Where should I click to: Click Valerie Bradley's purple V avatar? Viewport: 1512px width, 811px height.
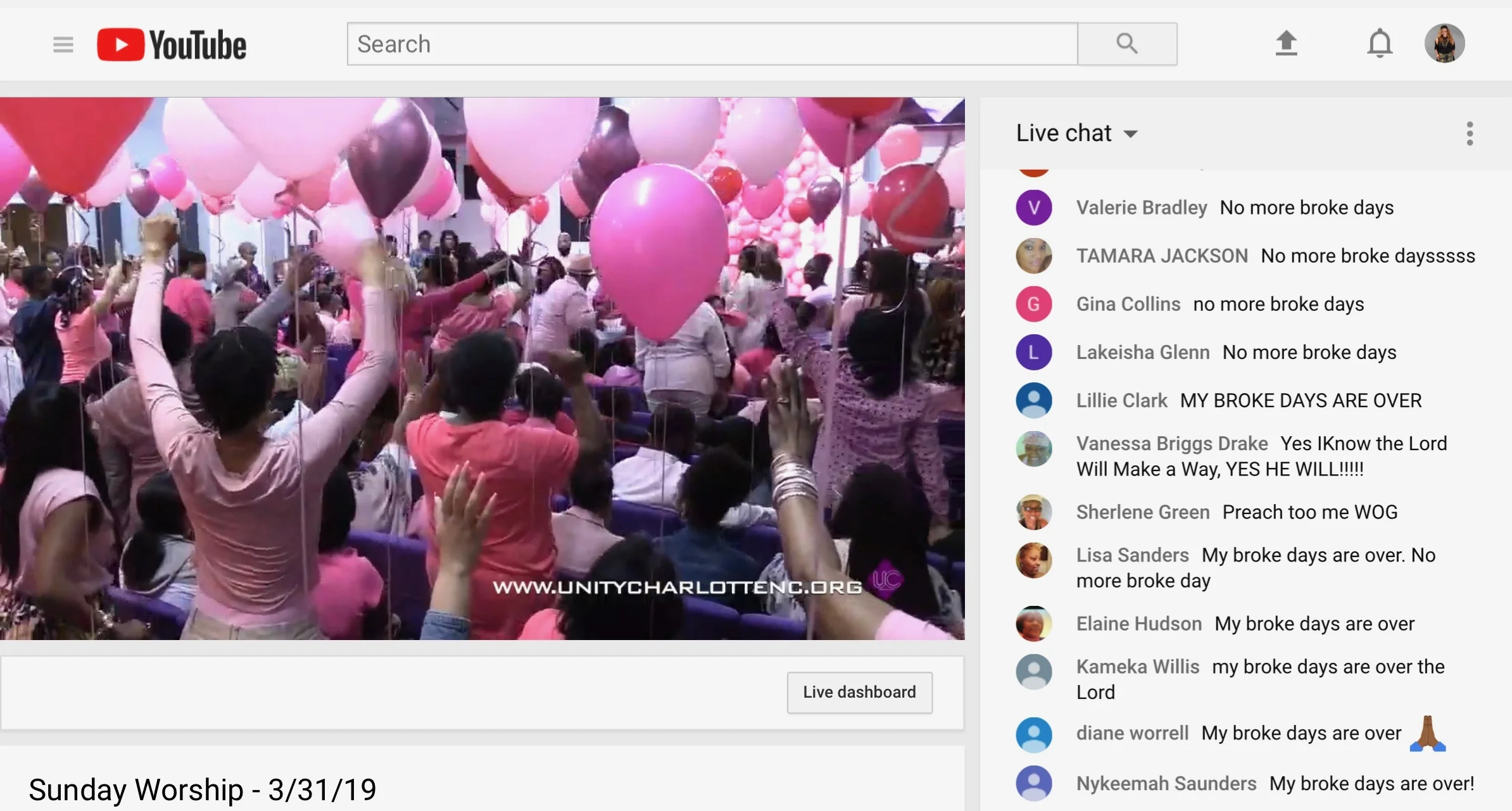[x=1034, y=208]
